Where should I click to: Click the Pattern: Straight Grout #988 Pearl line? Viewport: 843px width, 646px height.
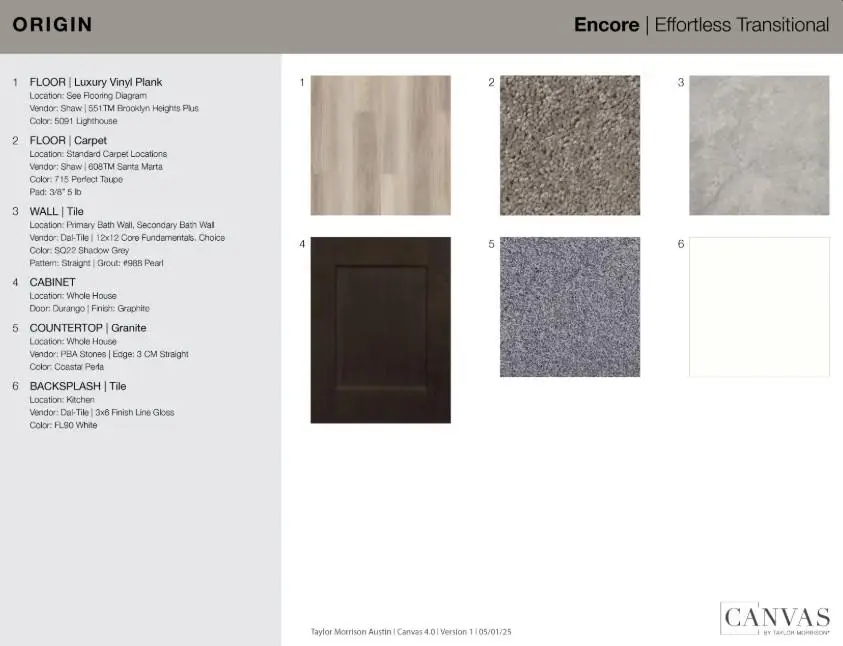coord(96,263)
